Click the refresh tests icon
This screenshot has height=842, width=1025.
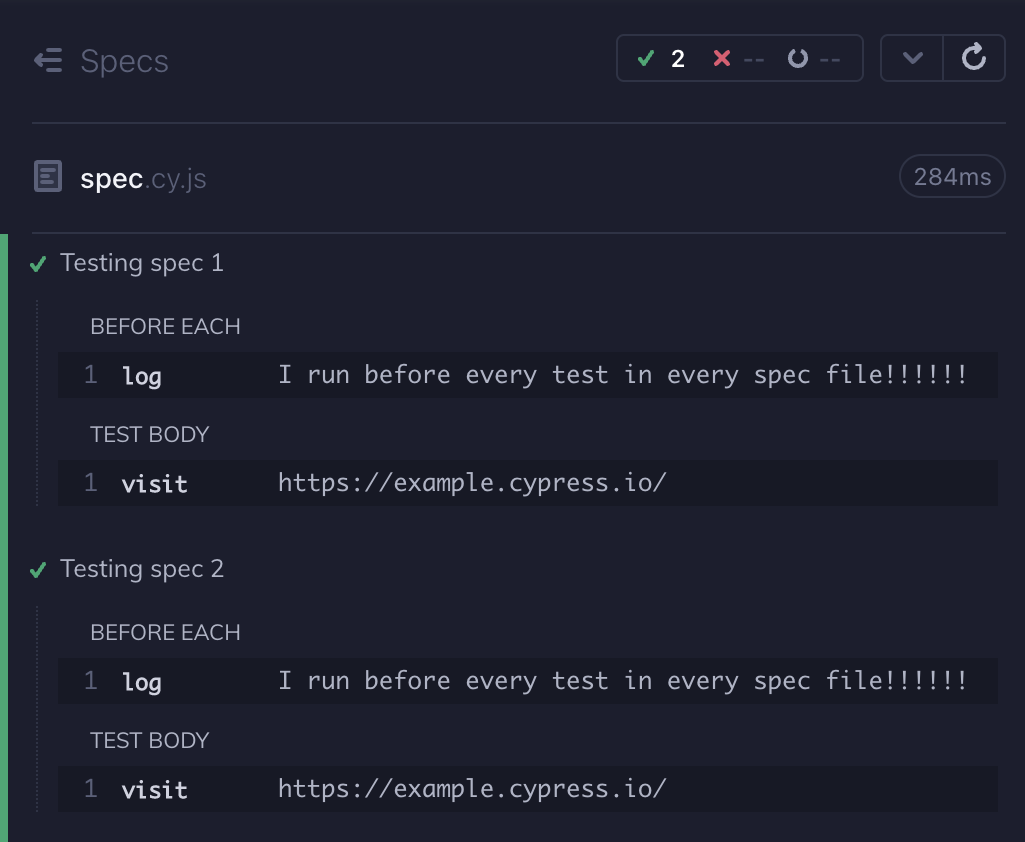pyautogui.click(x=976, y=57)
